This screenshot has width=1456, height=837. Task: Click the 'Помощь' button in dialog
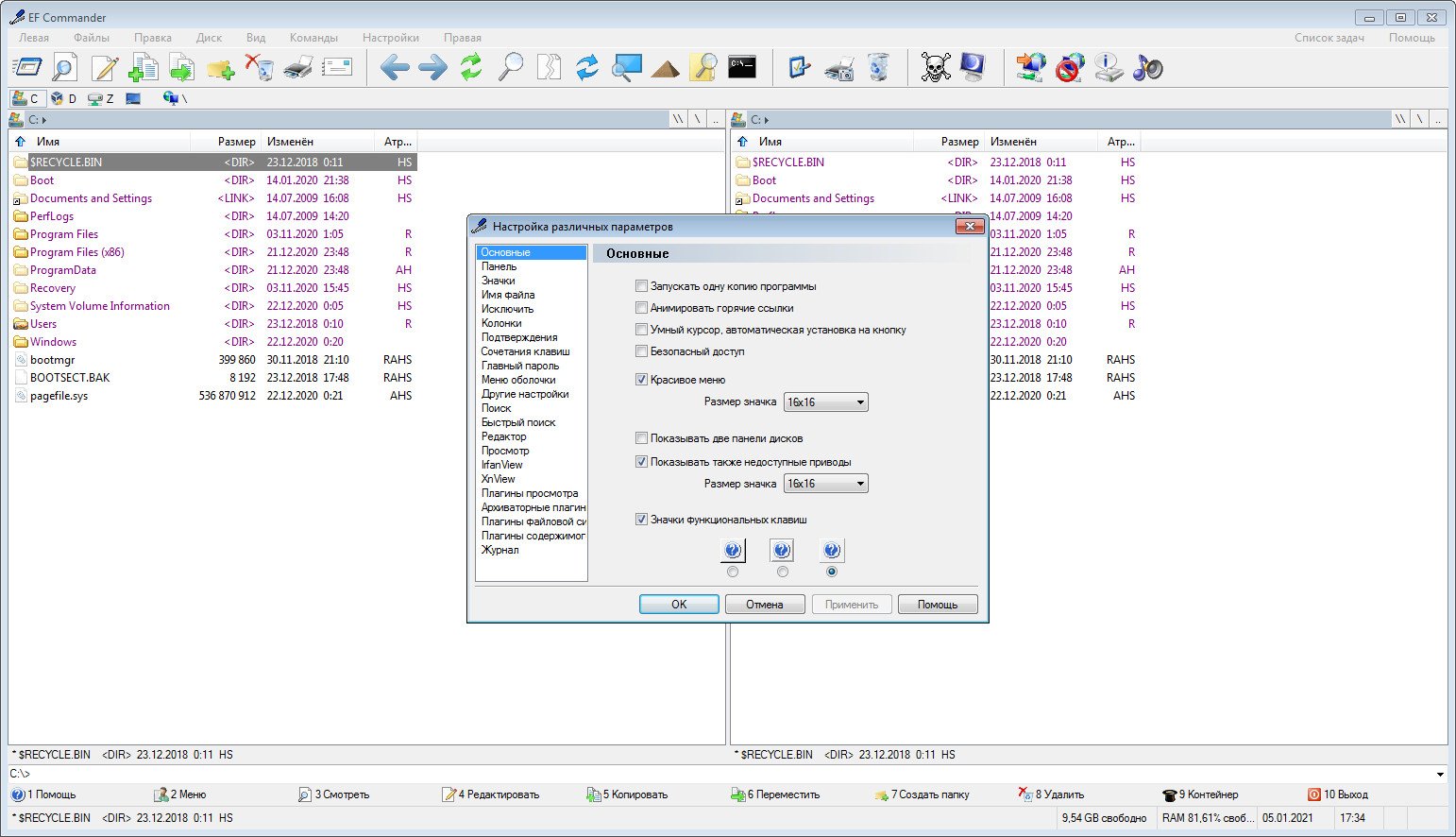pos(938,605)
